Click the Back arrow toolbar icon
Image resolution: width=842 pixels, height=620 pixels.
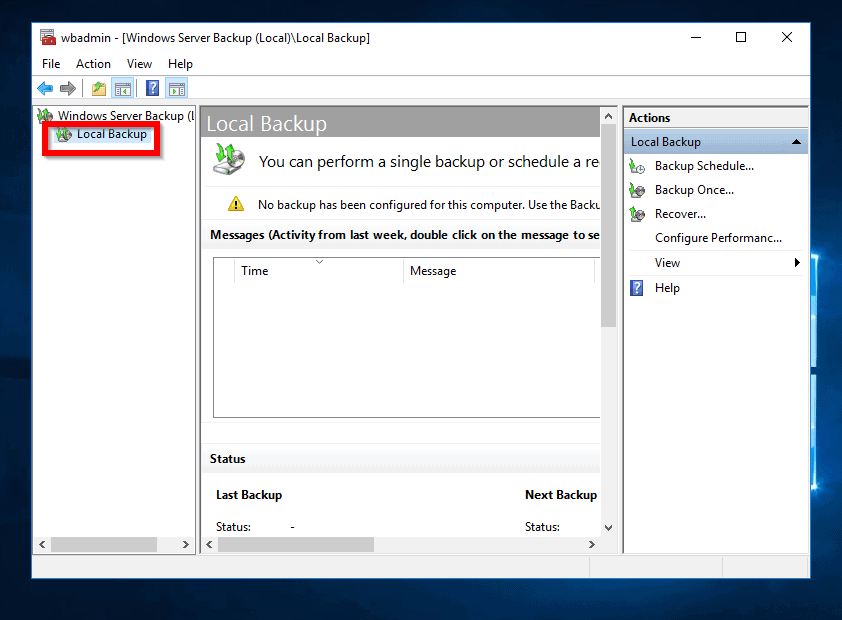pyautogui.click(x=45, y=89)
